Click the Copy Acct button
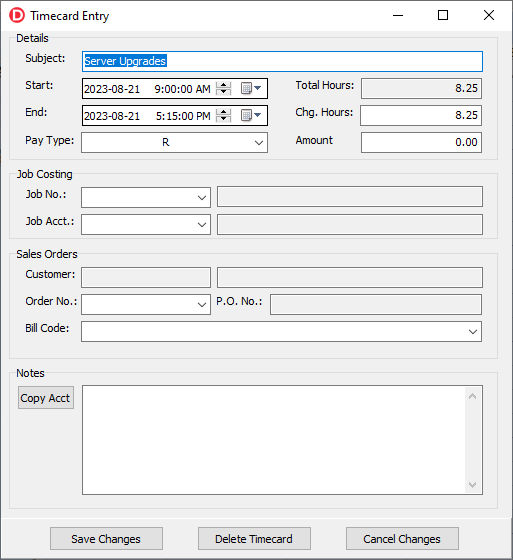This screenshot has width=513, height=560. 46,398
